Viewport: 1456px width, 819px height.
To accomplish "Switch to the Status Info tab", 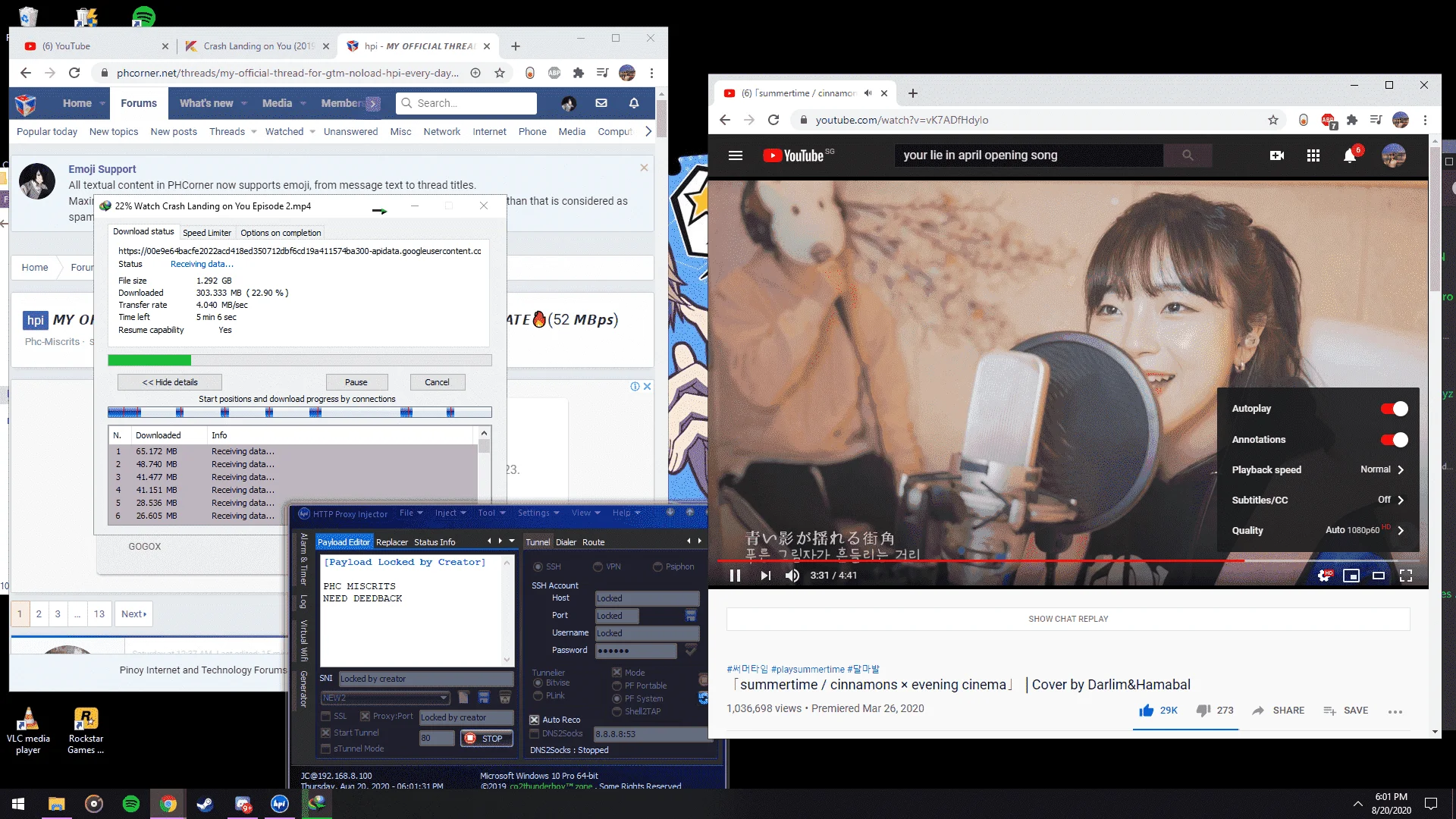I will coord(435,542).
